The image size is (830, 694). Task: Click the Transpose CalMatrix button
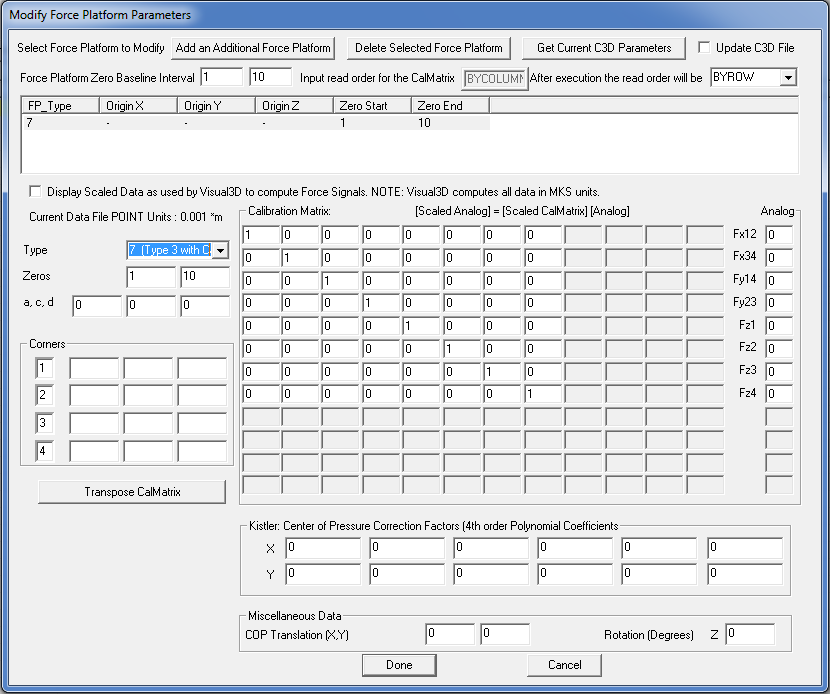tap(132, 492)
